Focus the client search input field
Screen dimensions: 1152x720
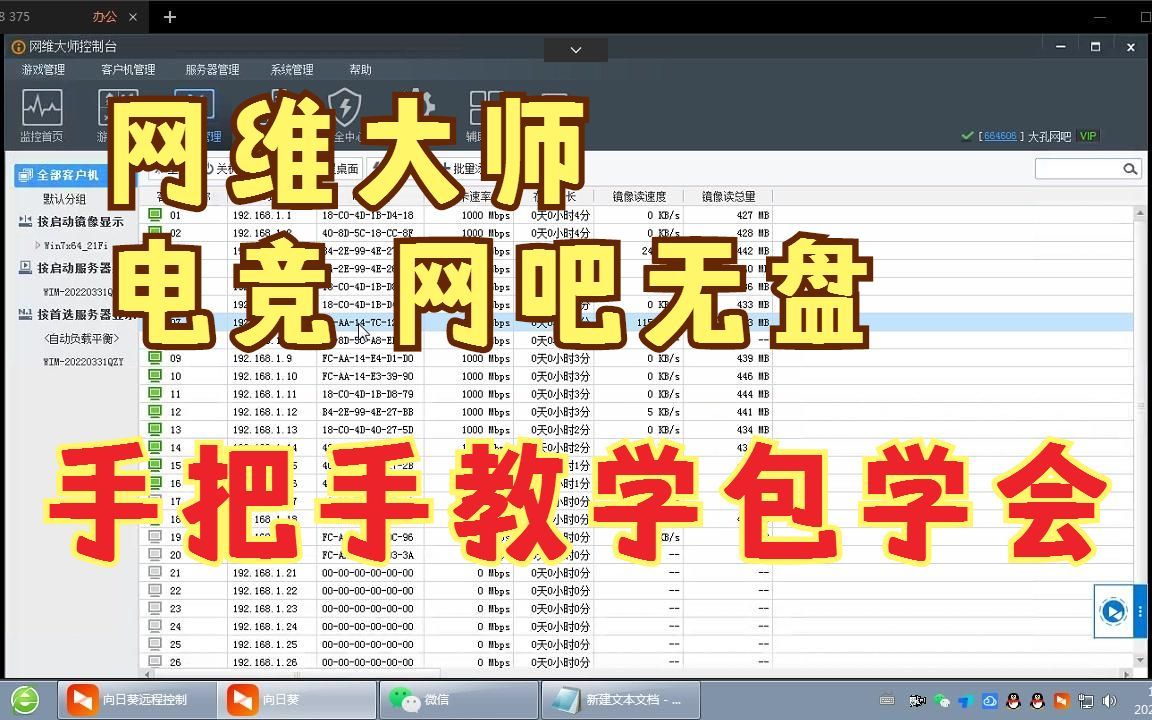point(1079,169)
